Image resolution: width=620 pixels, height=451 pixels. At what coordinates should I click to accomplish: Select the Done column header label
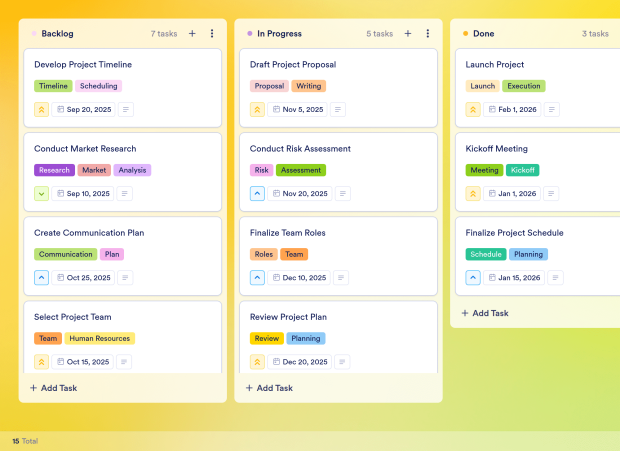[x=484, y=34]
